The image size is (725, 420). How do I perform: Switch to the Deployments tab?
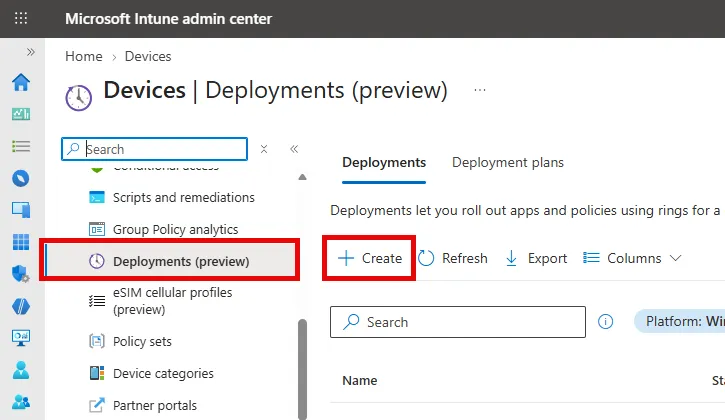[x=384, y=163]
